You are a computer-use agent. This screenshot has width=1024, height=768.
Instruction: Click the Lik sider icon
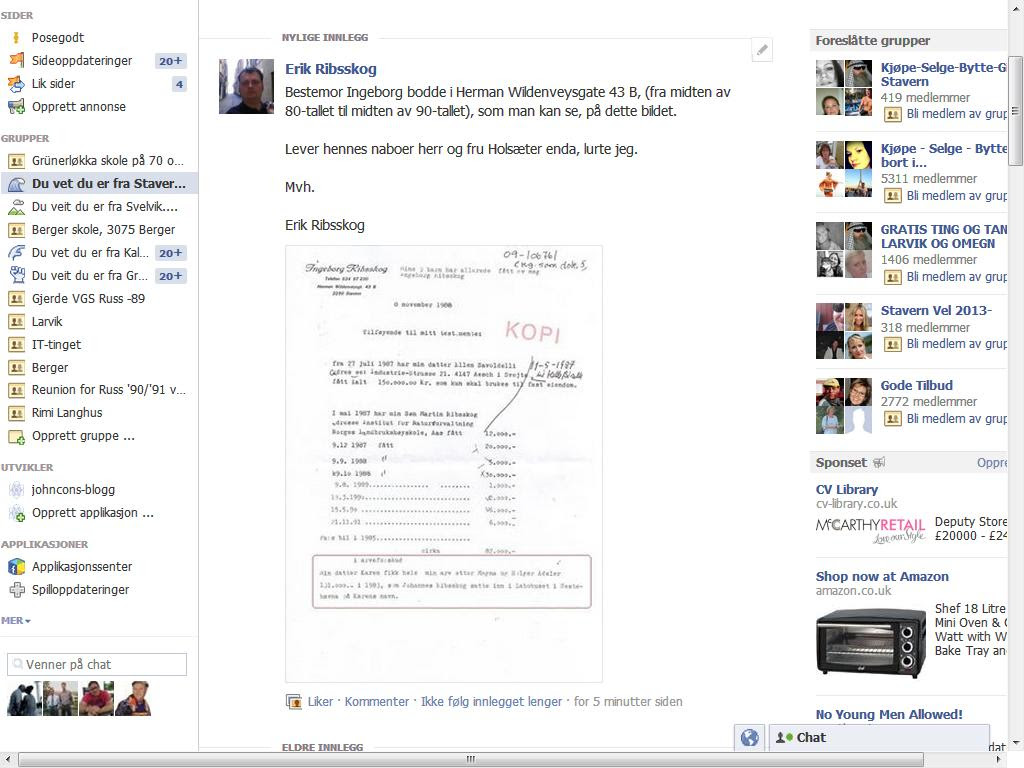(x=16, y=84)
